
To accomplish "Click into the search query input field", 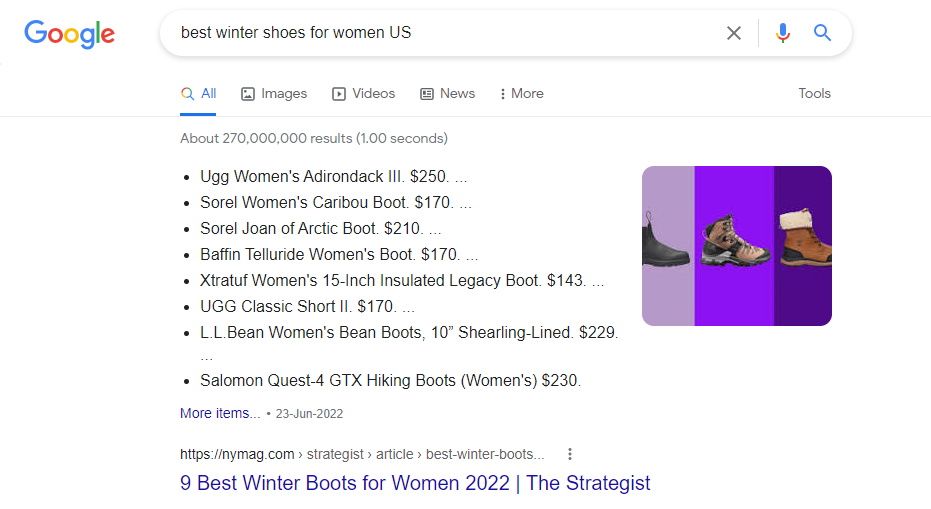I will coord(440,33).
